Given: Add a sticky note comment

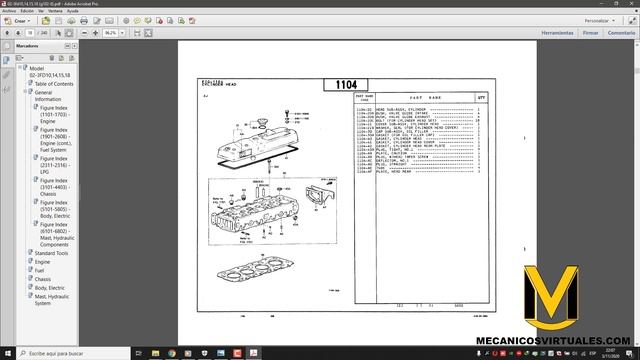Looking at the screenshot, I should [137, 21].
